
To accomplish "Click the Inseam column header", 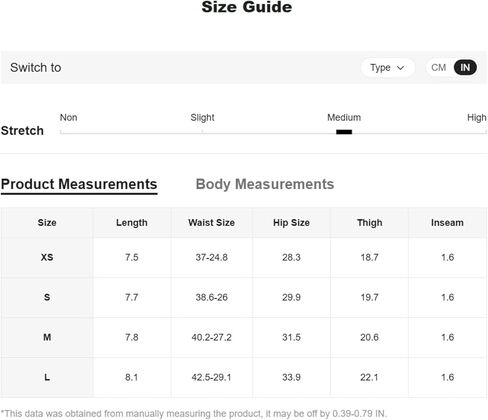I will pyautogui.click(x=447, y=223).
